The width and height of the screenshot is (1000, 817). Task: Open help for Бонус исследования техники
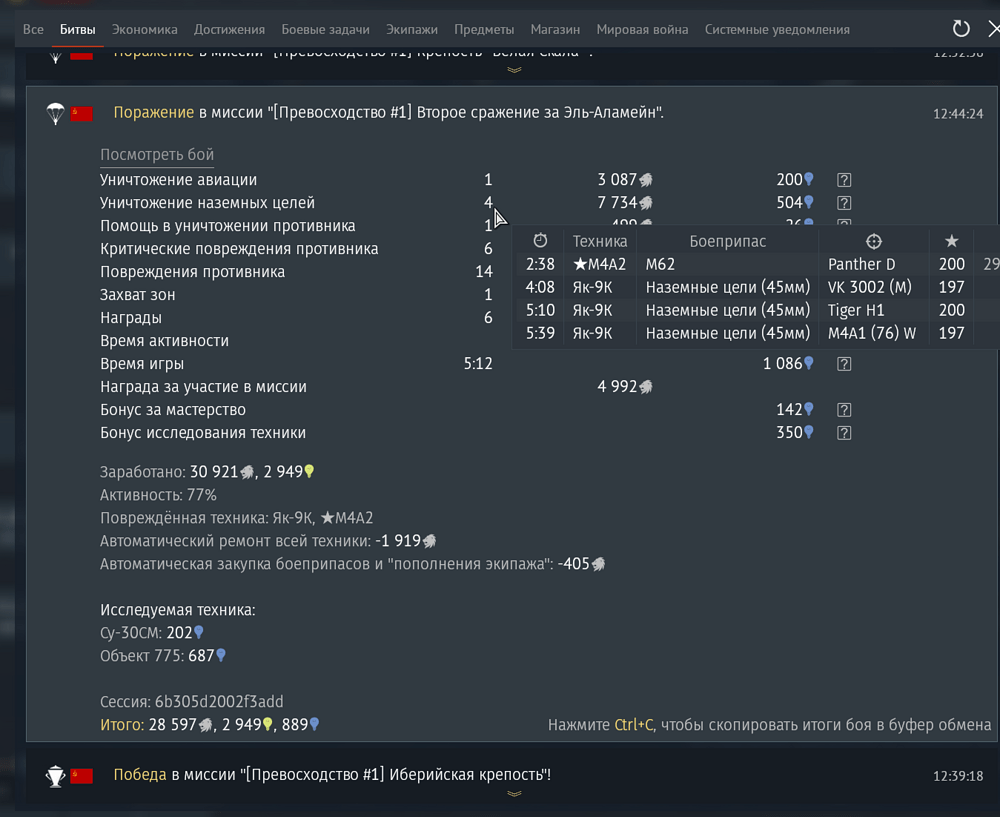point(844,432)
